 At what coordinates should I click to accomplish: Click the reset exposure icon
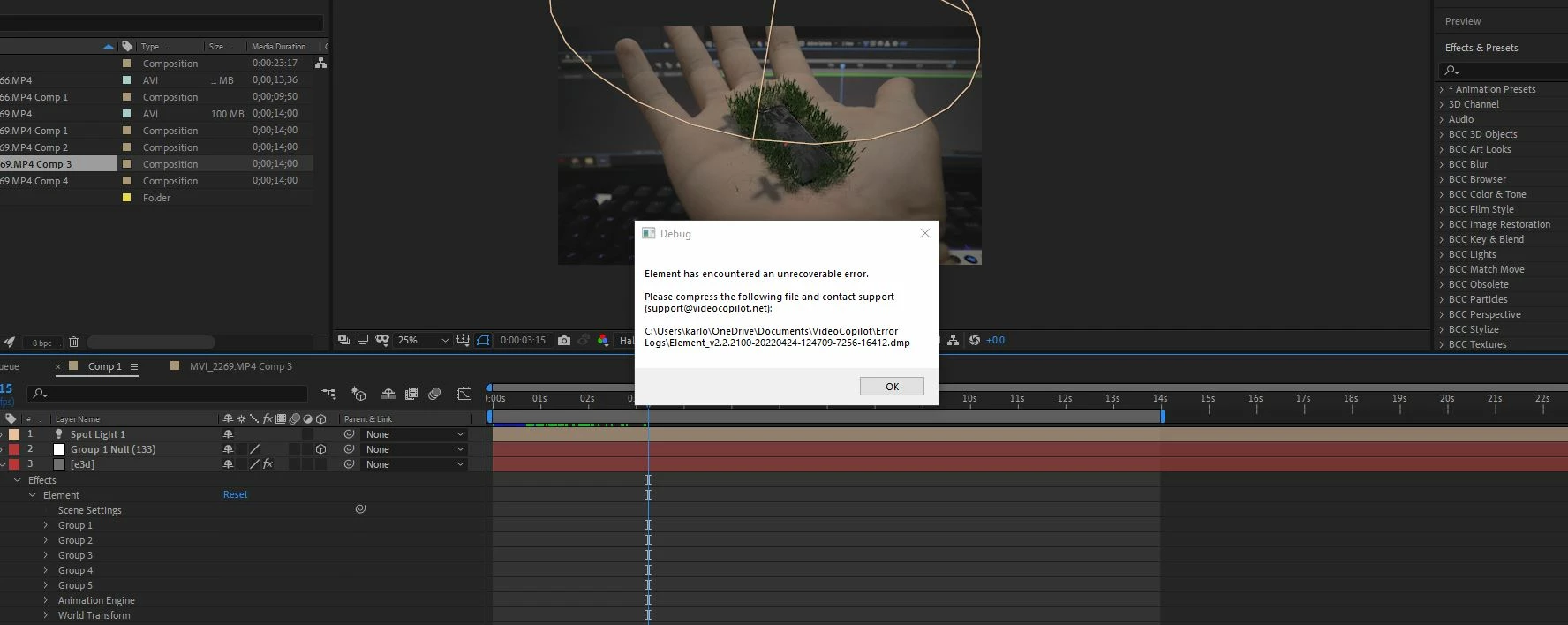point(975,340)
